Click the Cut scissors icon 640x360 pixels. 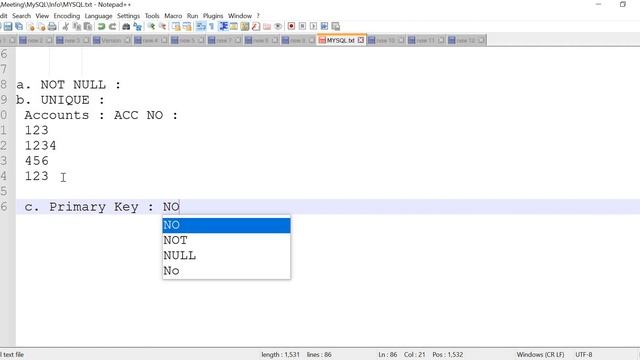[65, 27]
